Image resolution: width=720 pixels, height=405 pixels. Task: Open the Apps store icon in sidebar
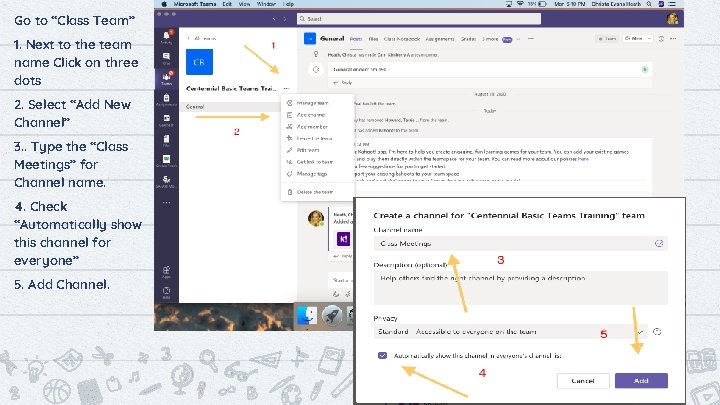166,272
